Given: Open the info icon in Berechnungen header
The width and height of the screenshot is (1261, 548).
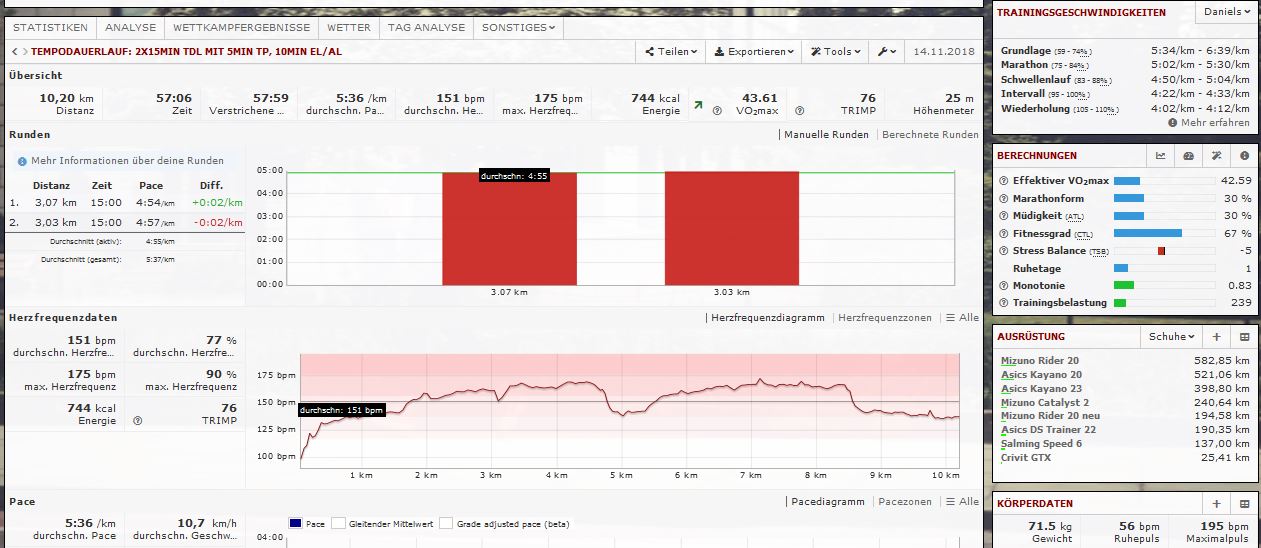Looking at the screenshot, I should tap(1244, 156).
